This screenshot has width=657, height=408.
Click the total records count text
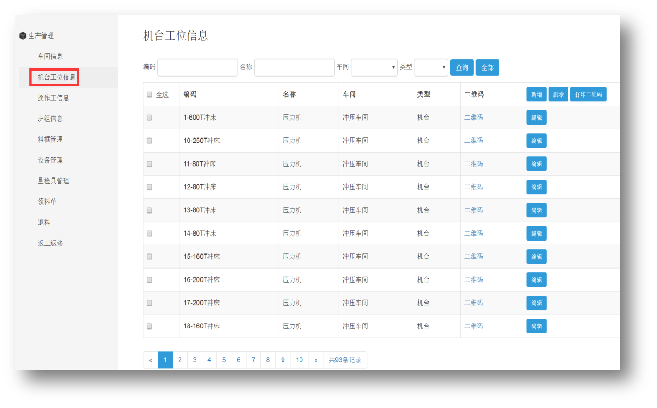[x=344, y=360]
